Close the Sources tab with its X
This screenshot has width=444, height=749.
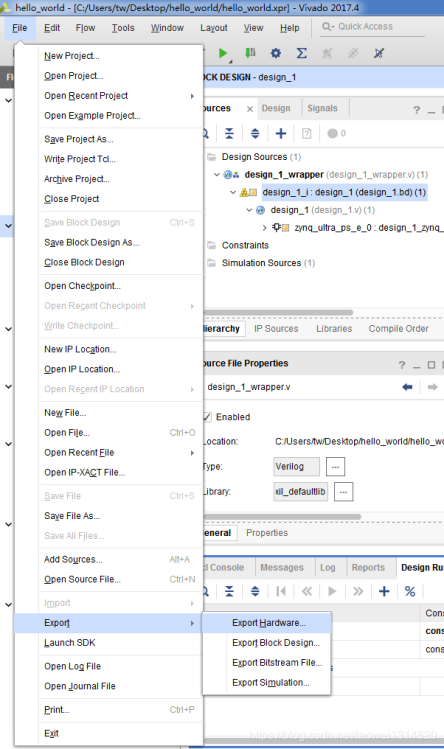(x=249, y=109)
